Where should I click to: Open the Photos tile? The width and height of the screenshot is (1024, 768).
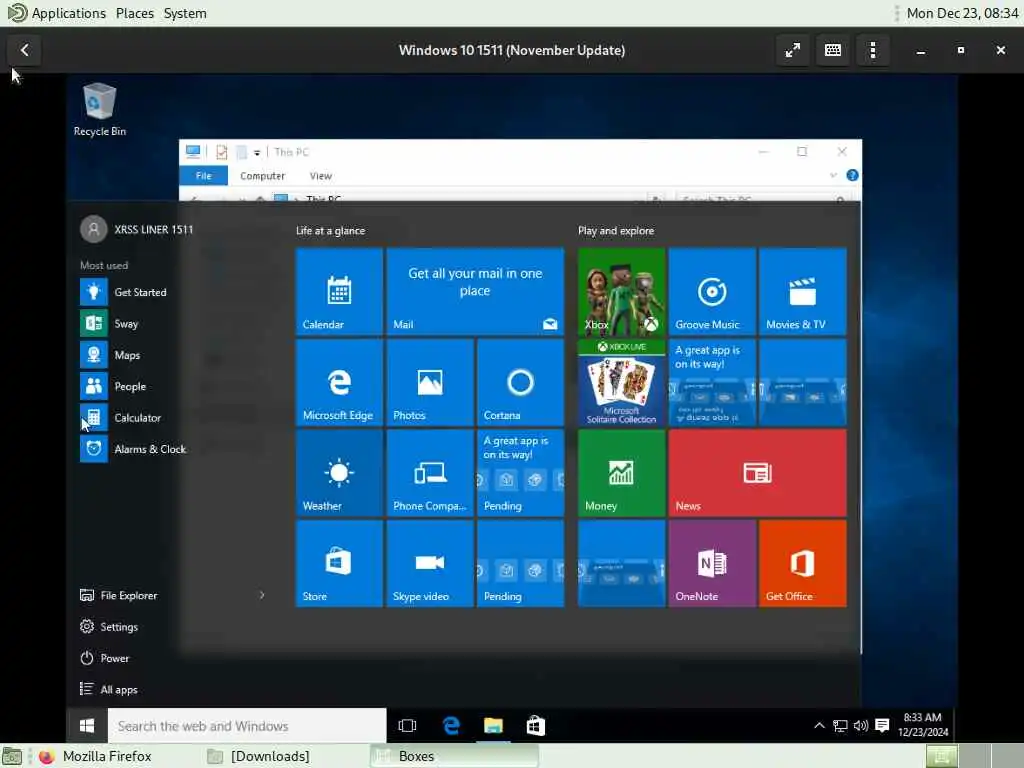(x=430, y=382)
